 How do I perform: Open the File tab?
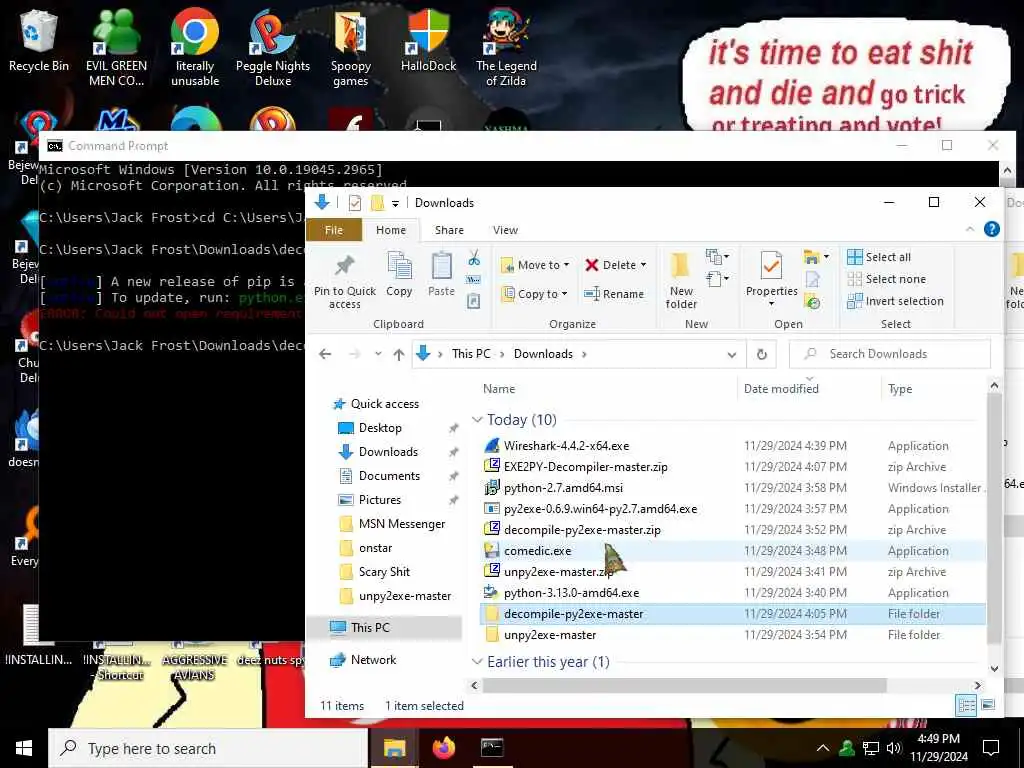click(334, 230)
